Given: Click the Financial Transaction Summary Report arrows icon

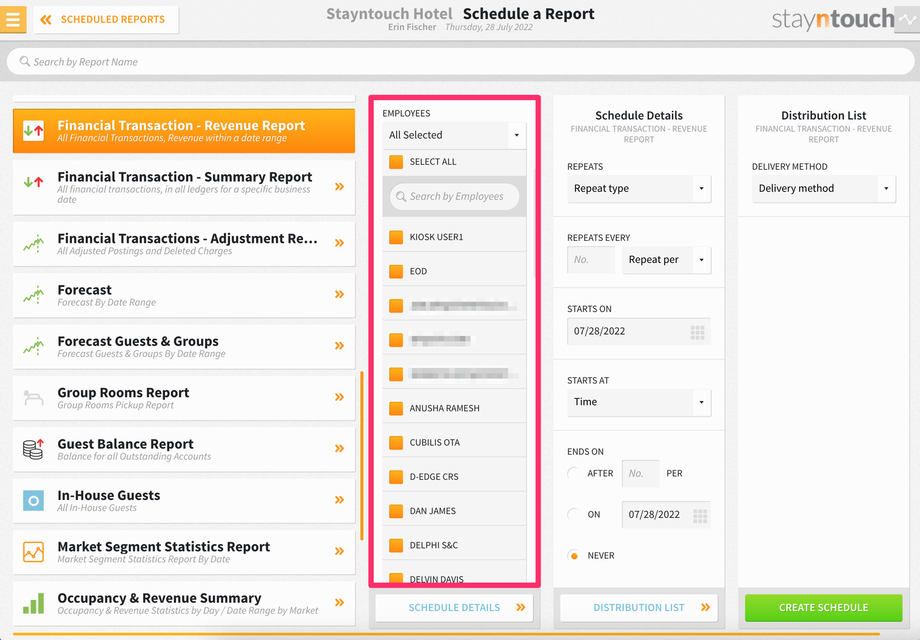Looking at the screenshot, I should coord(33,182).
